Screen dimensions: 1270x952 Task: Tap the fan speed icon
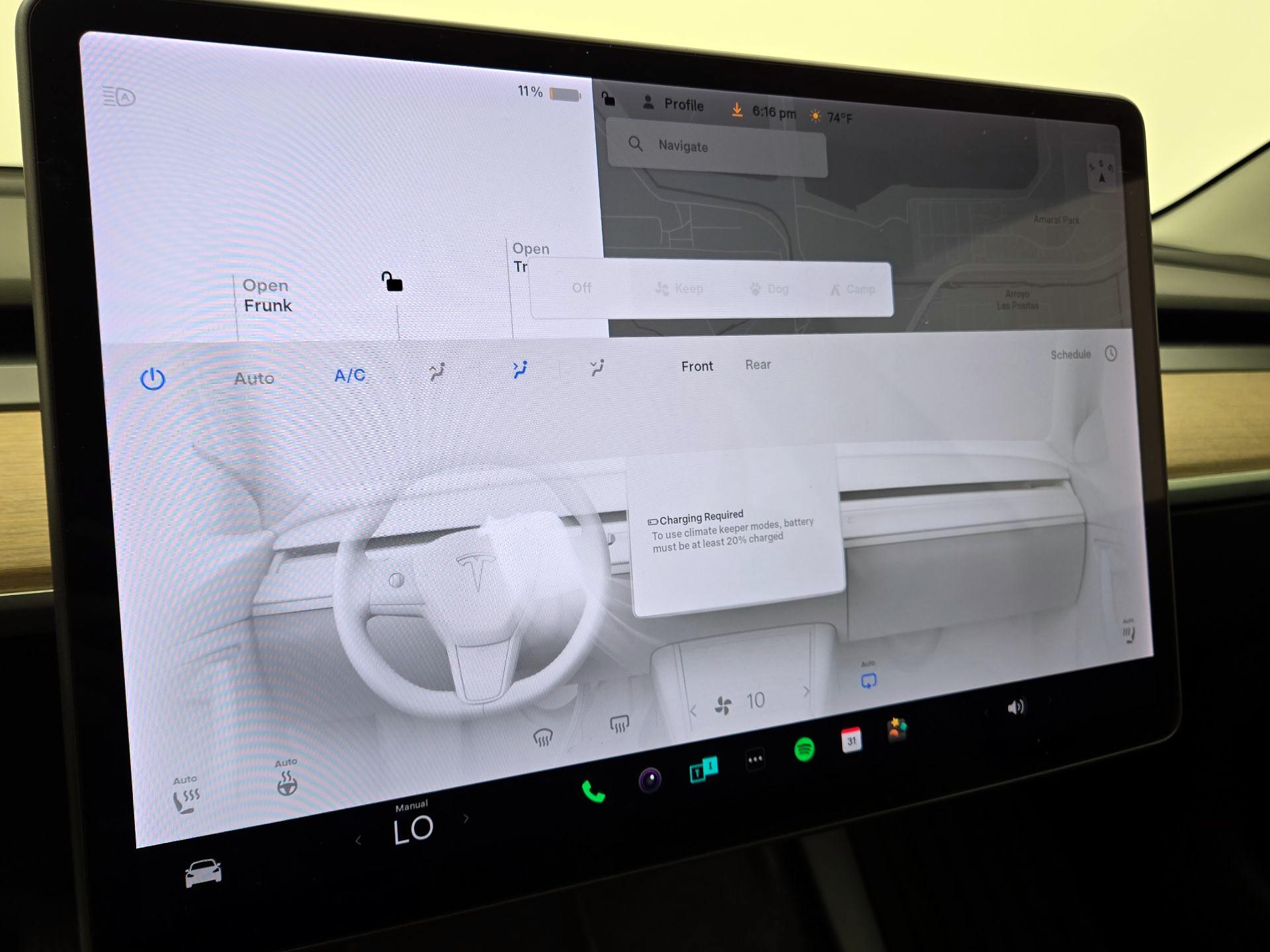[x=723, y=705]
